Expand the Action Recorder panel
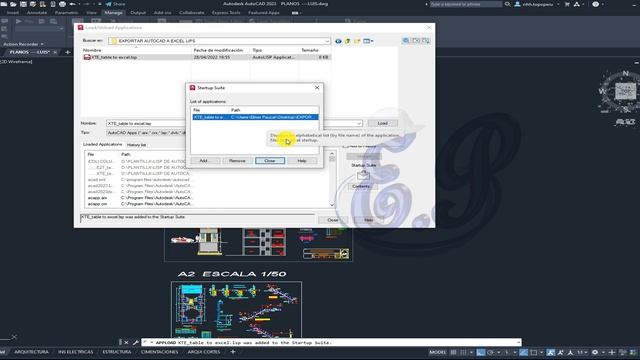 [23, 44]
